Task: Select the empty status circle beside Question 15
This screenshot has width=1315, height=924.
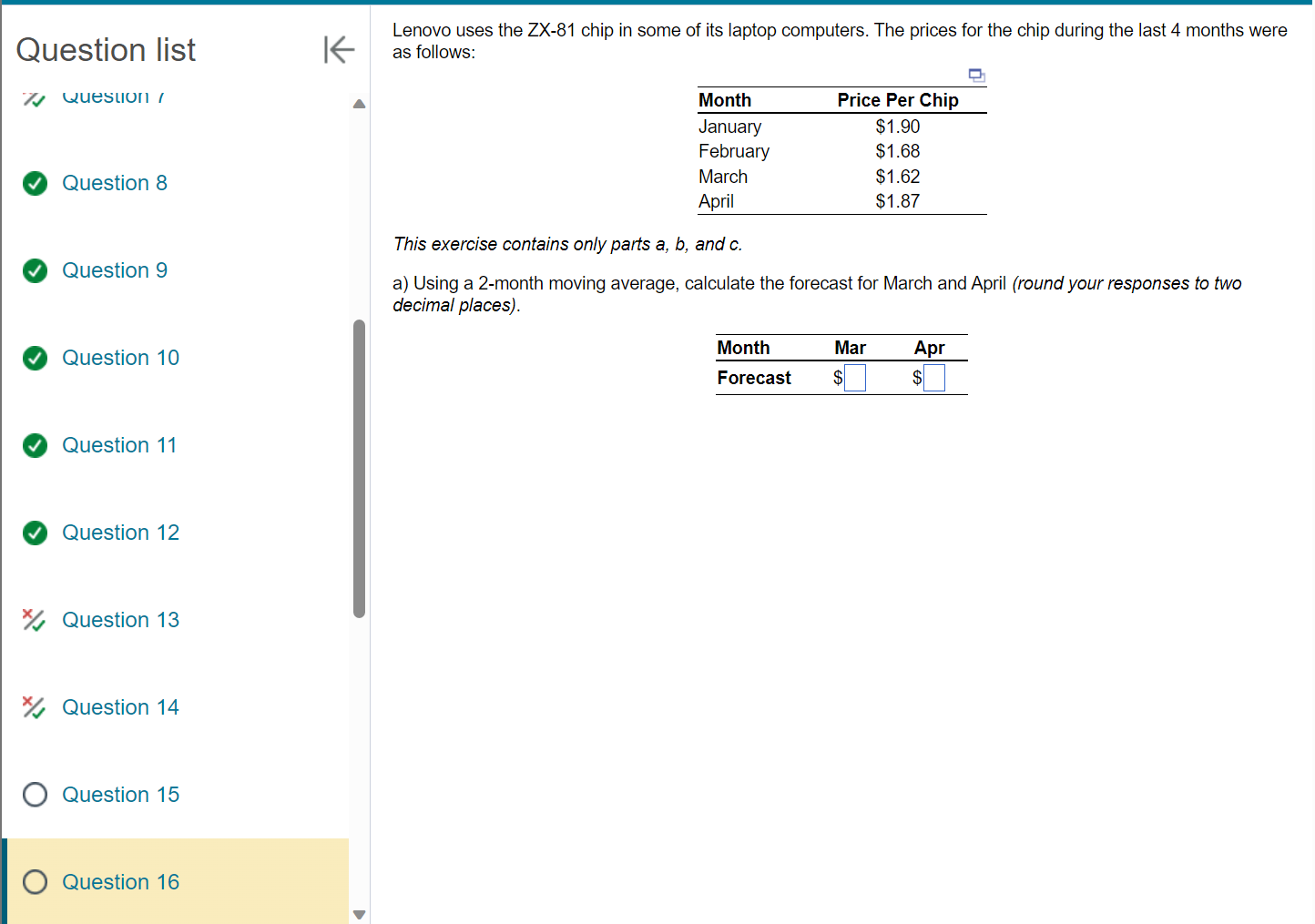Action: [x=34, y=795]
